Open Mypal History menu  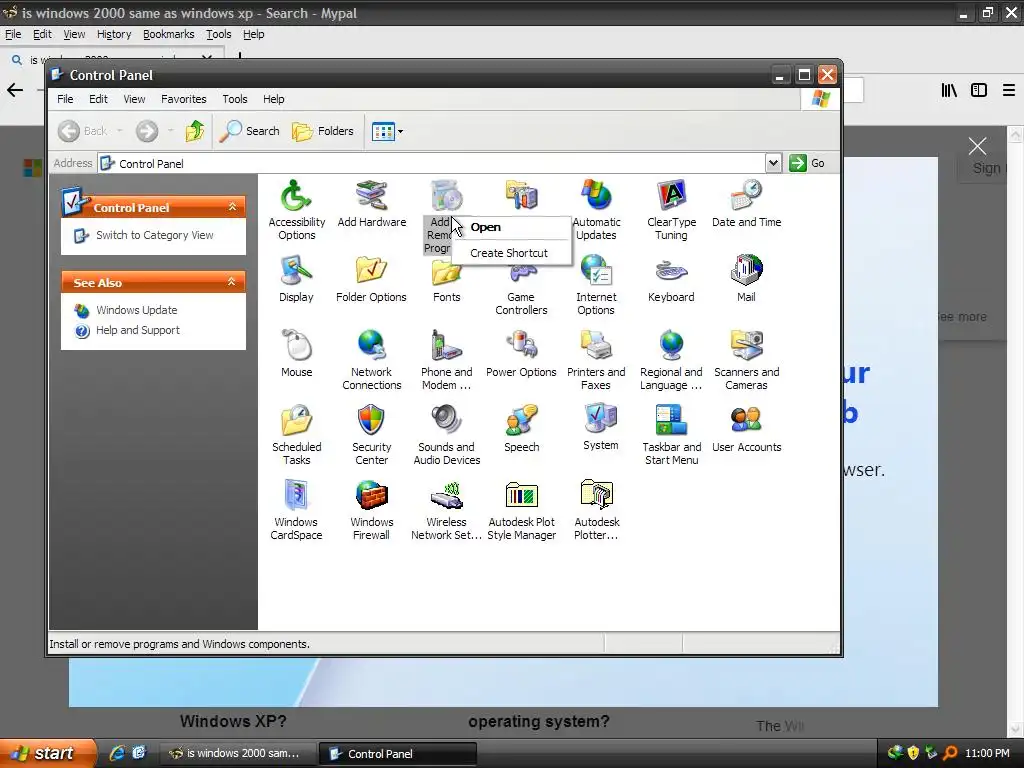114,34
